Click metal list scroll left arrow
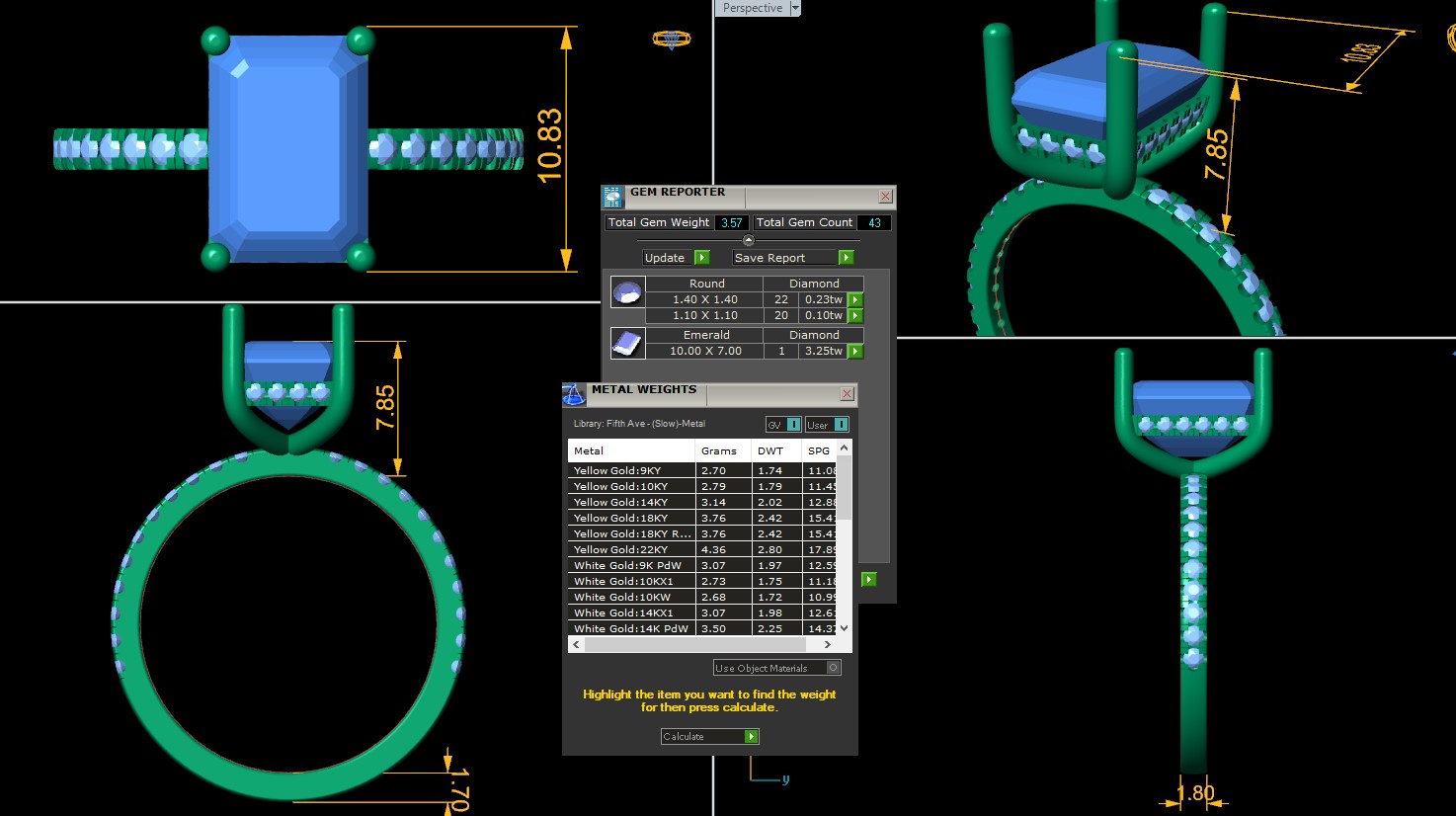Viewport: 1456px width, 816px height. coord(576,644)
